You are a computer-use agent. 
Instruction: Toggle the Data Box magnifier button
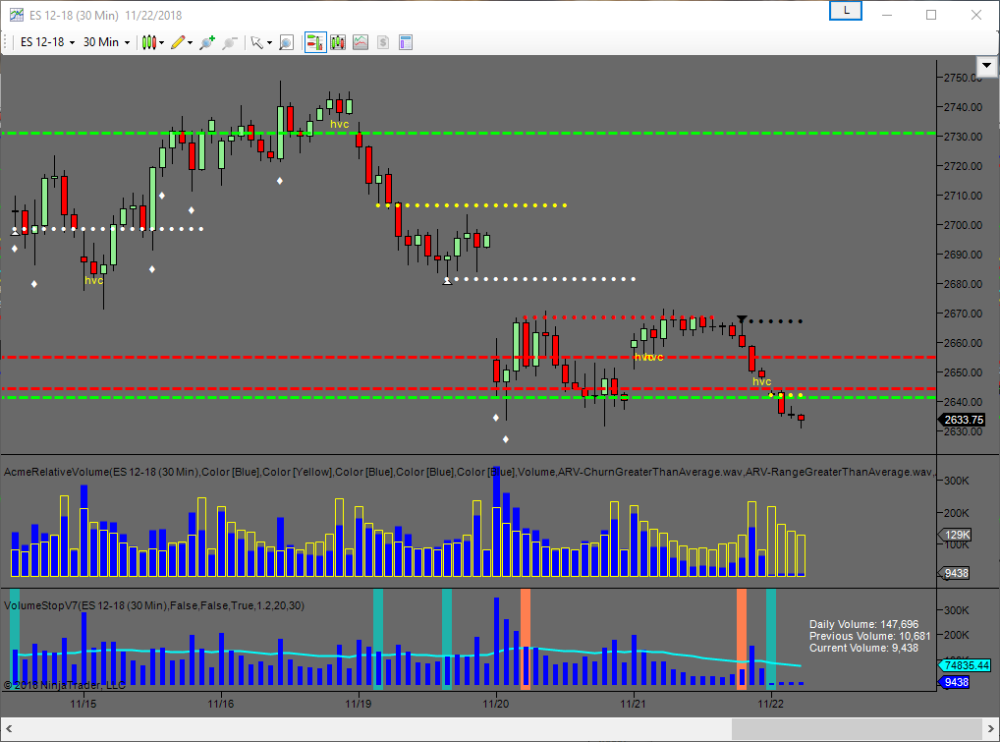click(x=286, y=42)
